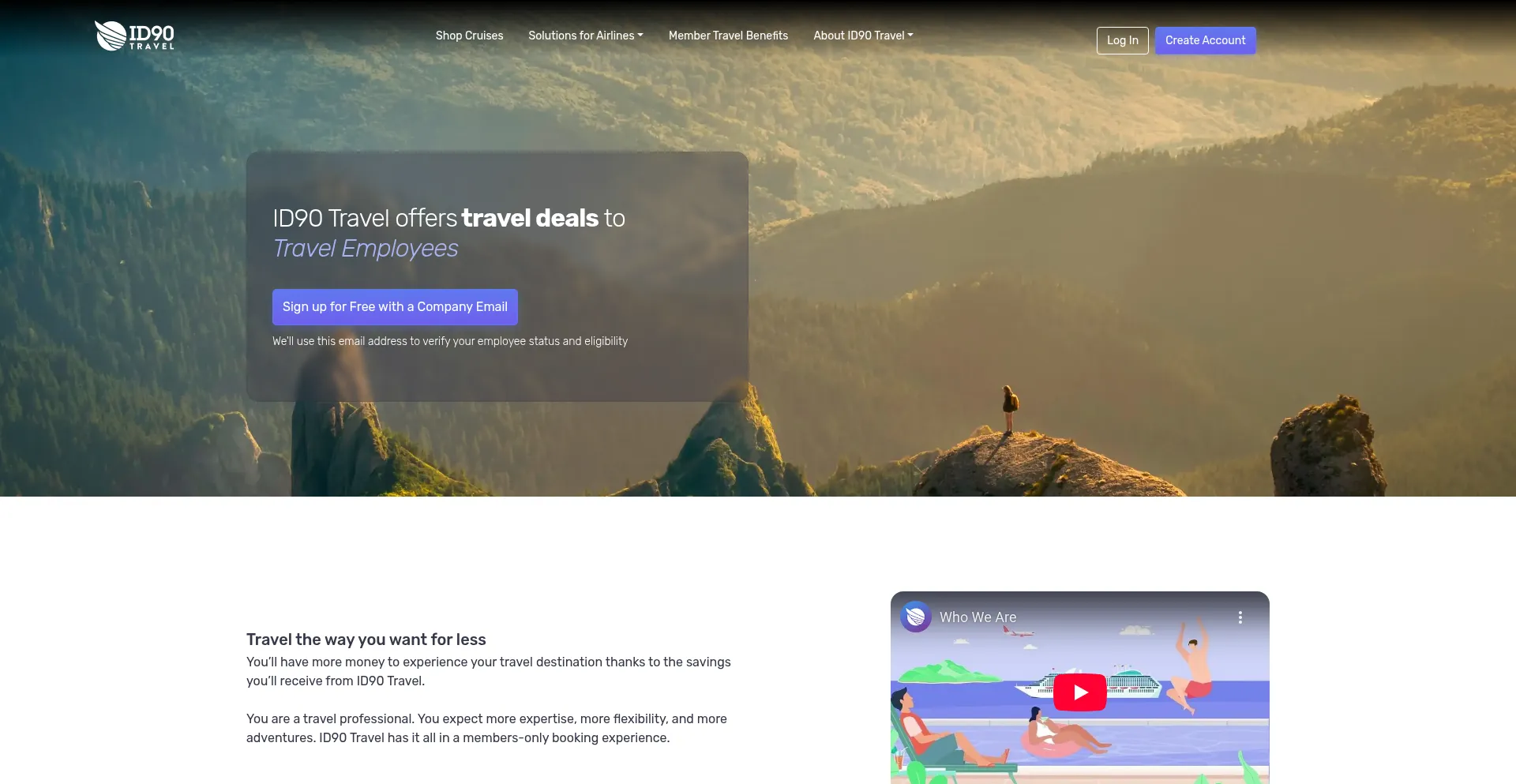Viewport: 1516px width, 784px height.
Task: Open the Who We Are video title
Action: (x=978, y=617)
